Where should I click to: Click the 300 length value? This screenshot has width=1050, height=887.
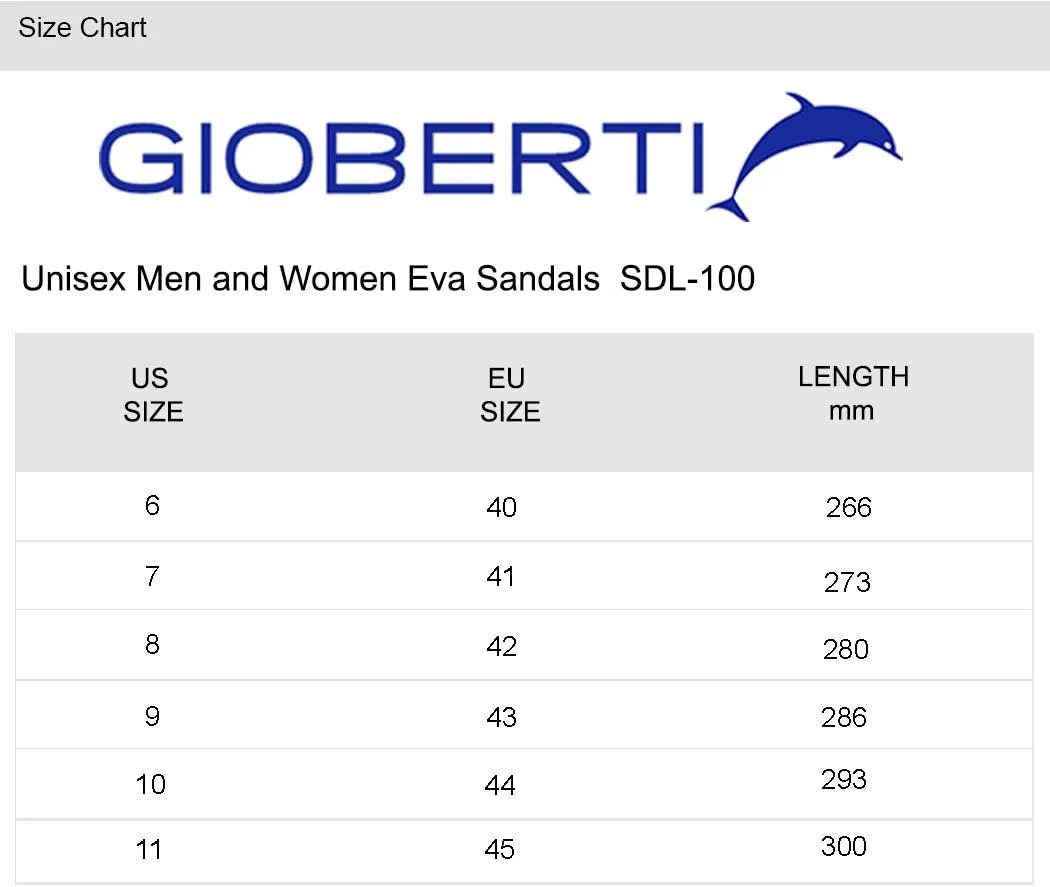(844, 846)
